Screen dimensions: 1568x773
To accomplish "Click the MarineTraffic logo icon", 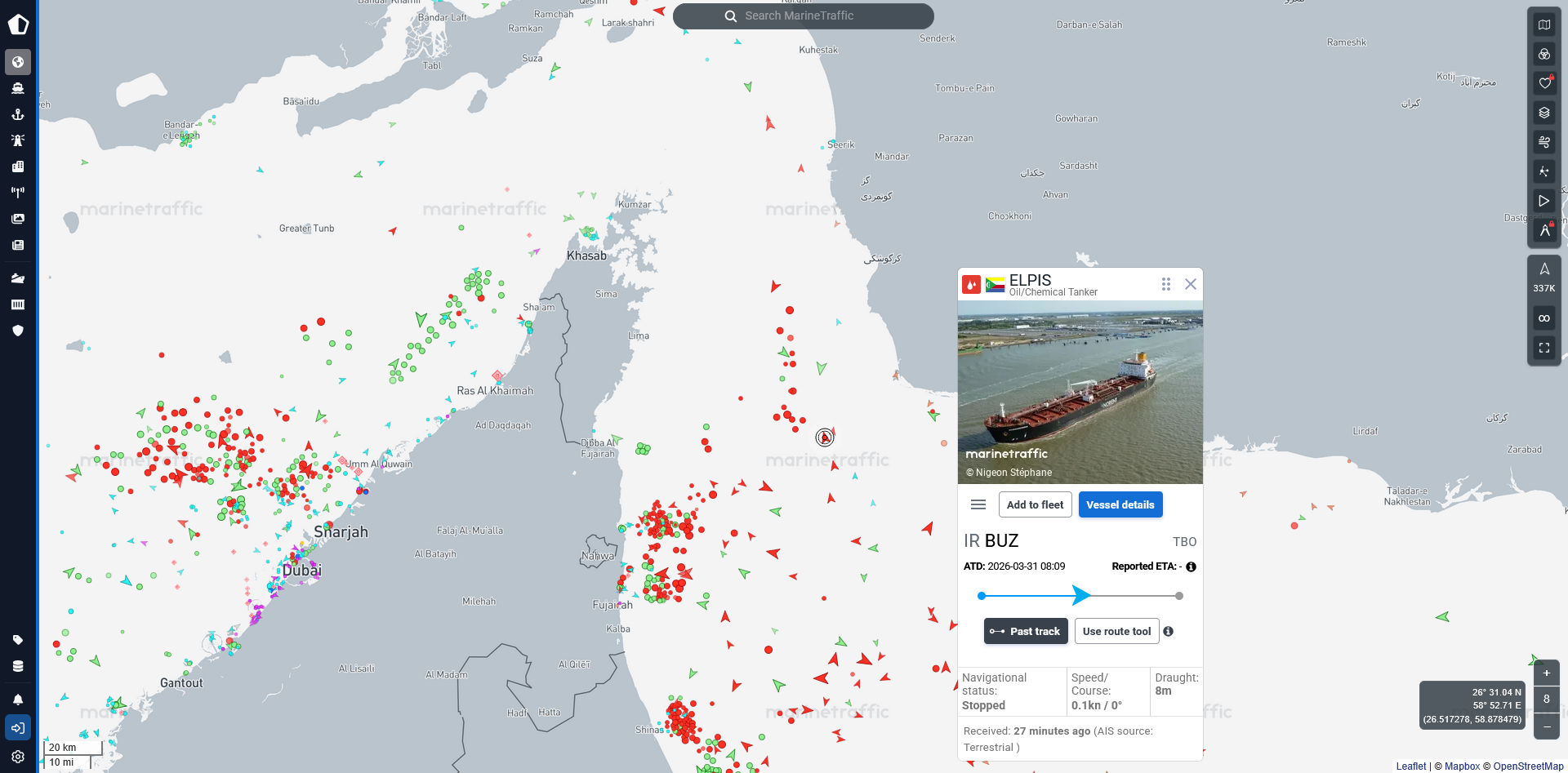I will point(18,24).
